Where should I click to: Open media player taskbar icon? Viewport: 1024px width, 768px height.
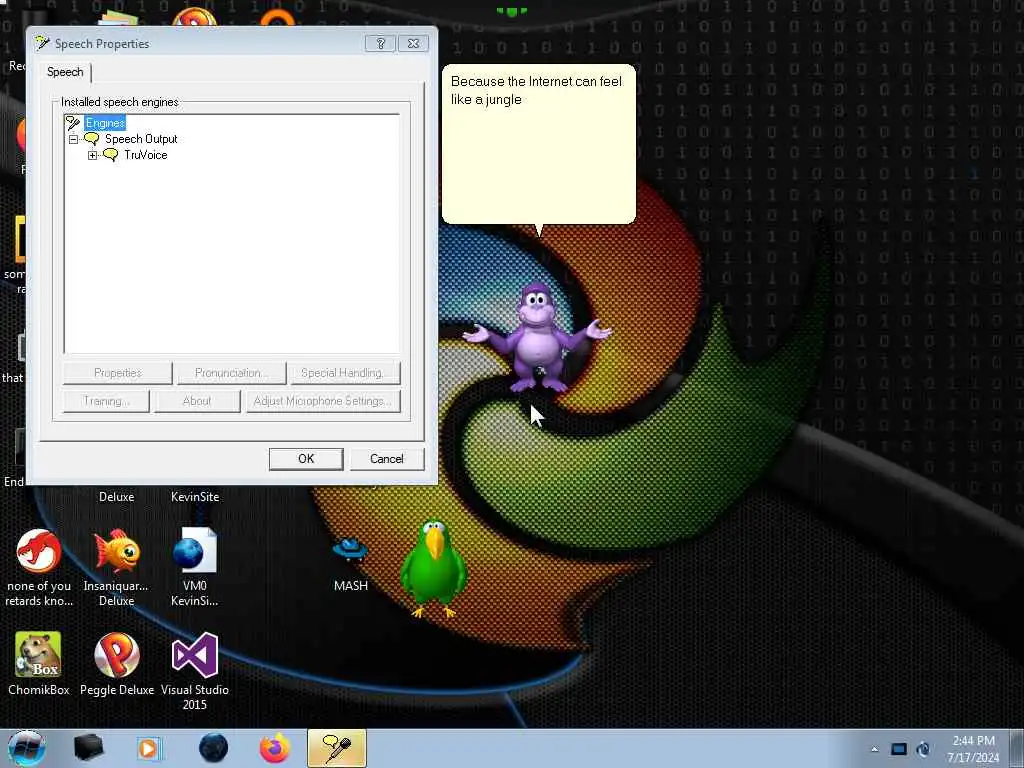(x=149, y=748)
